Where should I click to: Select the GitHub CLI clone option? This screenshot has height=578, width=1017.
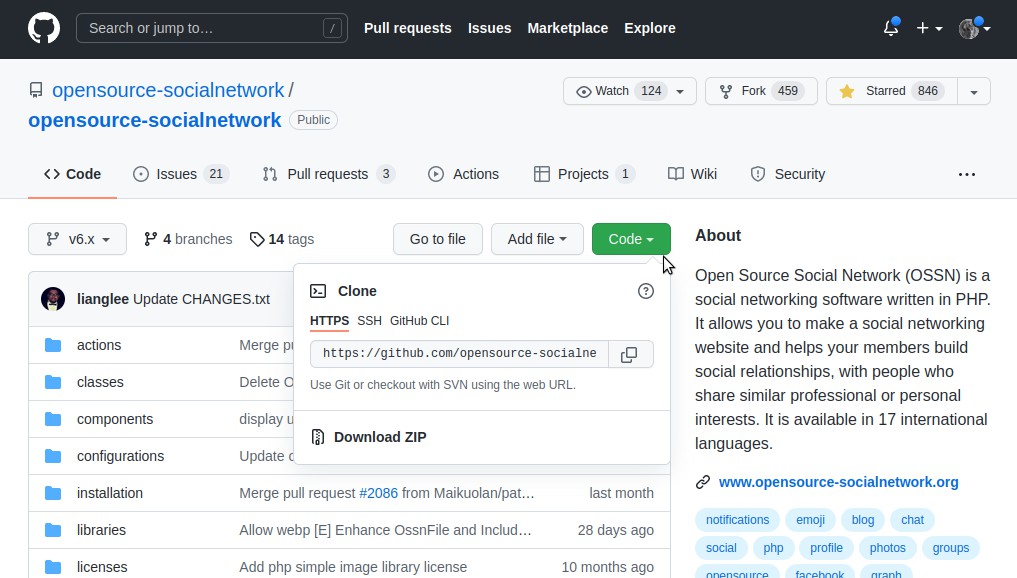pos(419,321)
